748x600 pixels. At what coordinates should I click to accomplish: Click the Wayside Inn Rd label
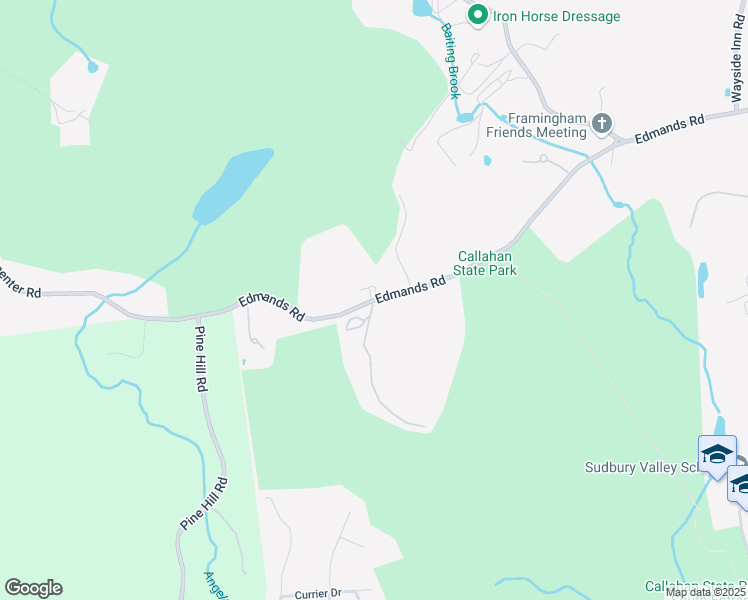click(737, 57)
